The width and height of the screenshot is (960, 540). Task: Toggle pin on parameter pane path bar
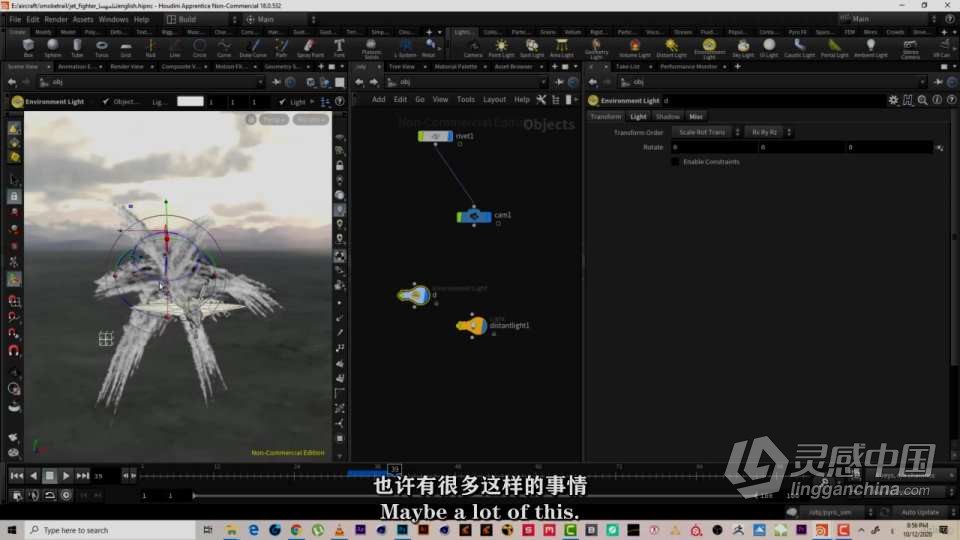(x=939, y=82)
